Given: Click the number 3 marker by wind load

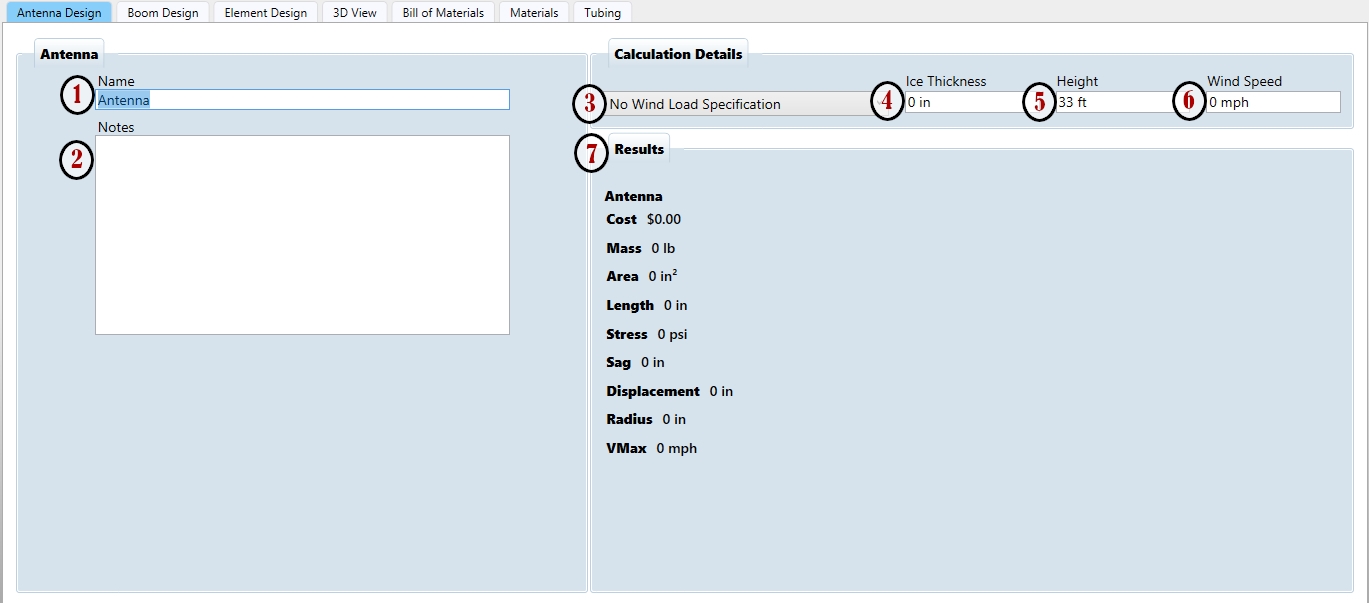Looking at the screenshot, I should coord(590,103).
